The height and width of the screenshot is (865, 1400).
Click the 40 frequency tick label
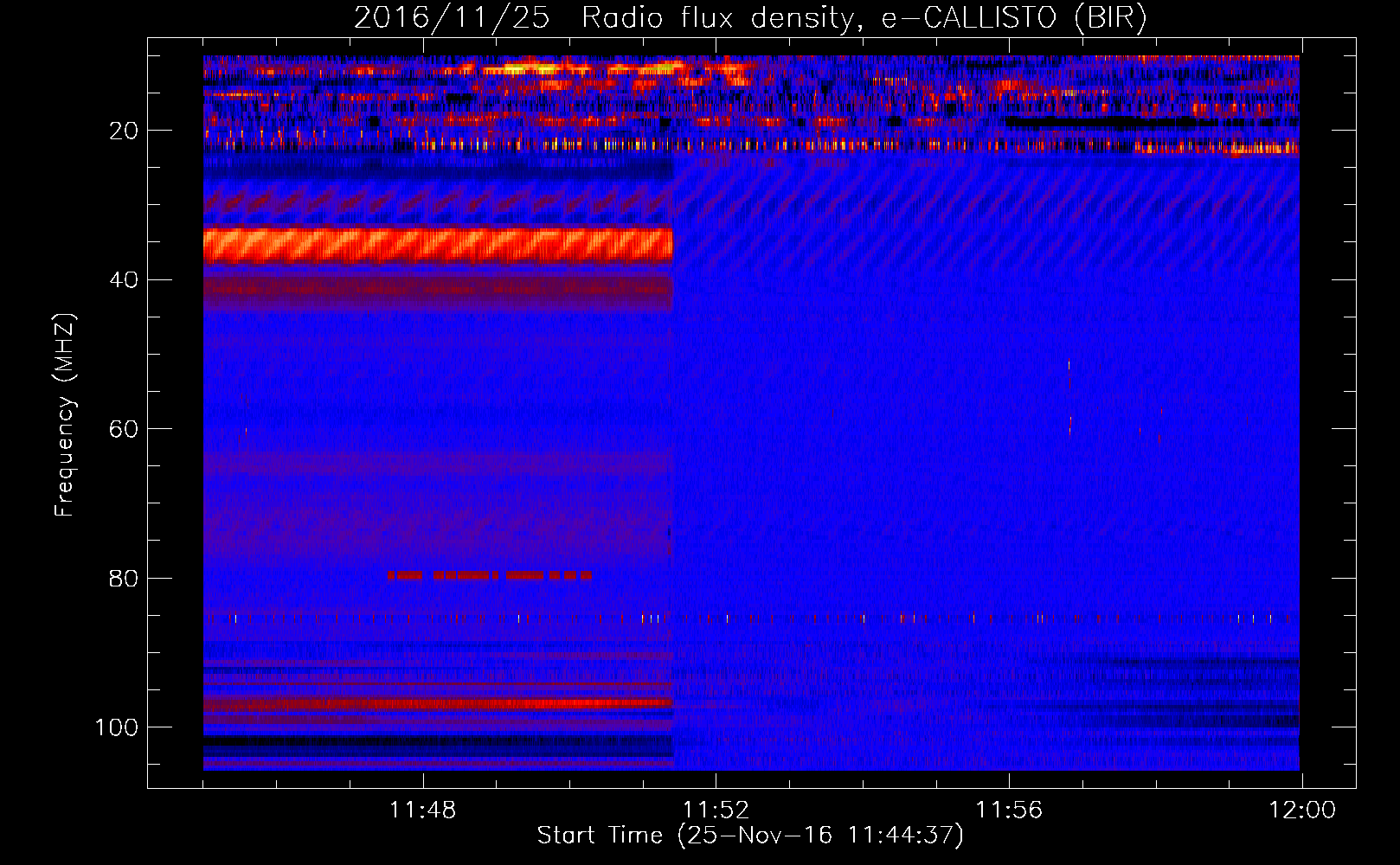click(x=124, y=280)
